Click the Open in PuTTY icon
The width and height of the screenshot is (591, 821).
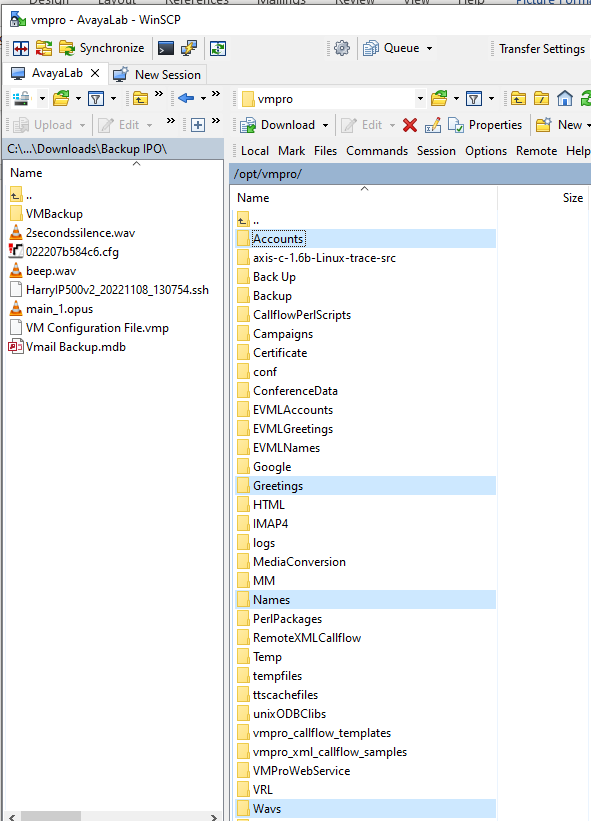point(189,49)
